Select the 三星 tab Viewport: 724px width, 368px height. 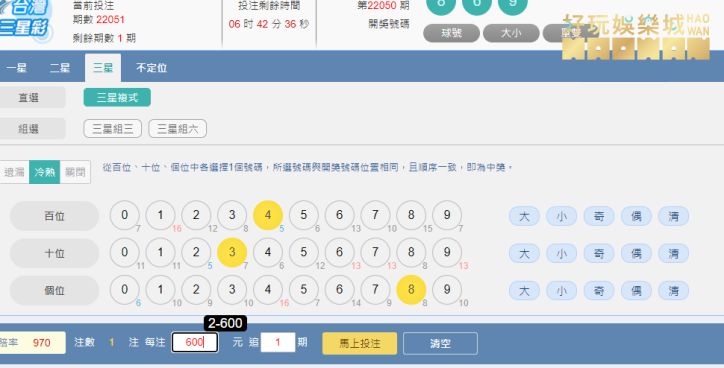(103, 68)
